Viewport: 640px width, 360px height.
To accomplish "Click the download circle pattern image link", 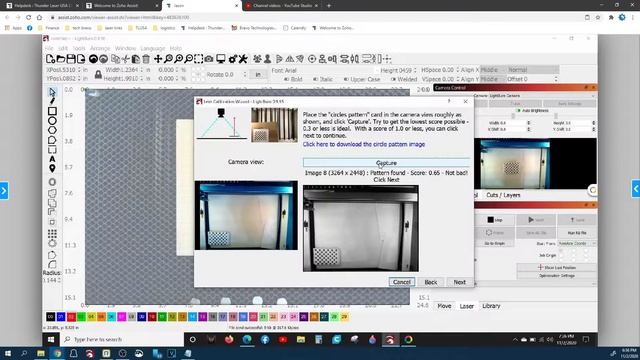I will click(x=364, y=144).
